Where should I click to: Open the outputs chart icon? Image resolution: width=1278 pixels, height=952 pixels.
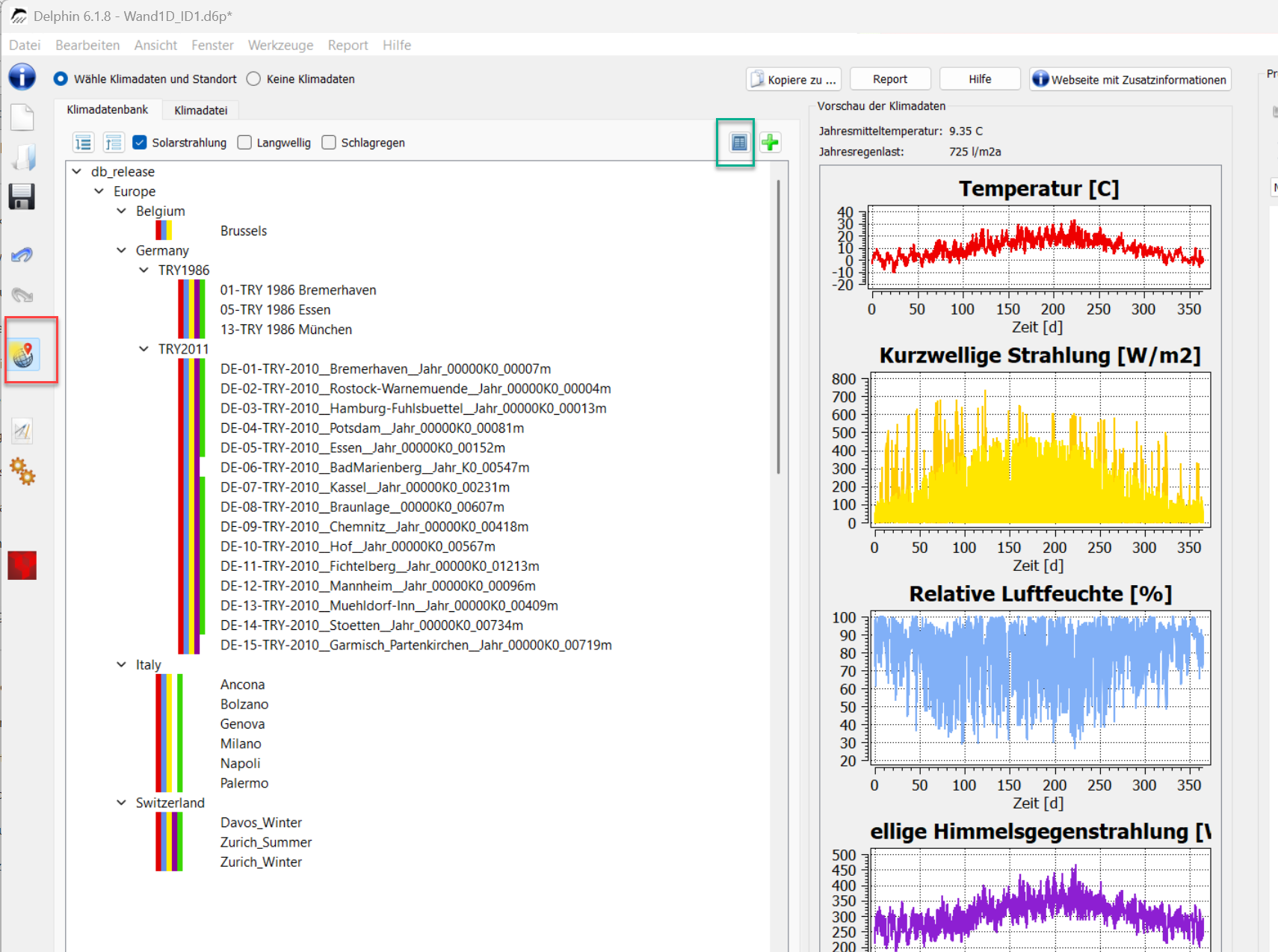point(22,431)
